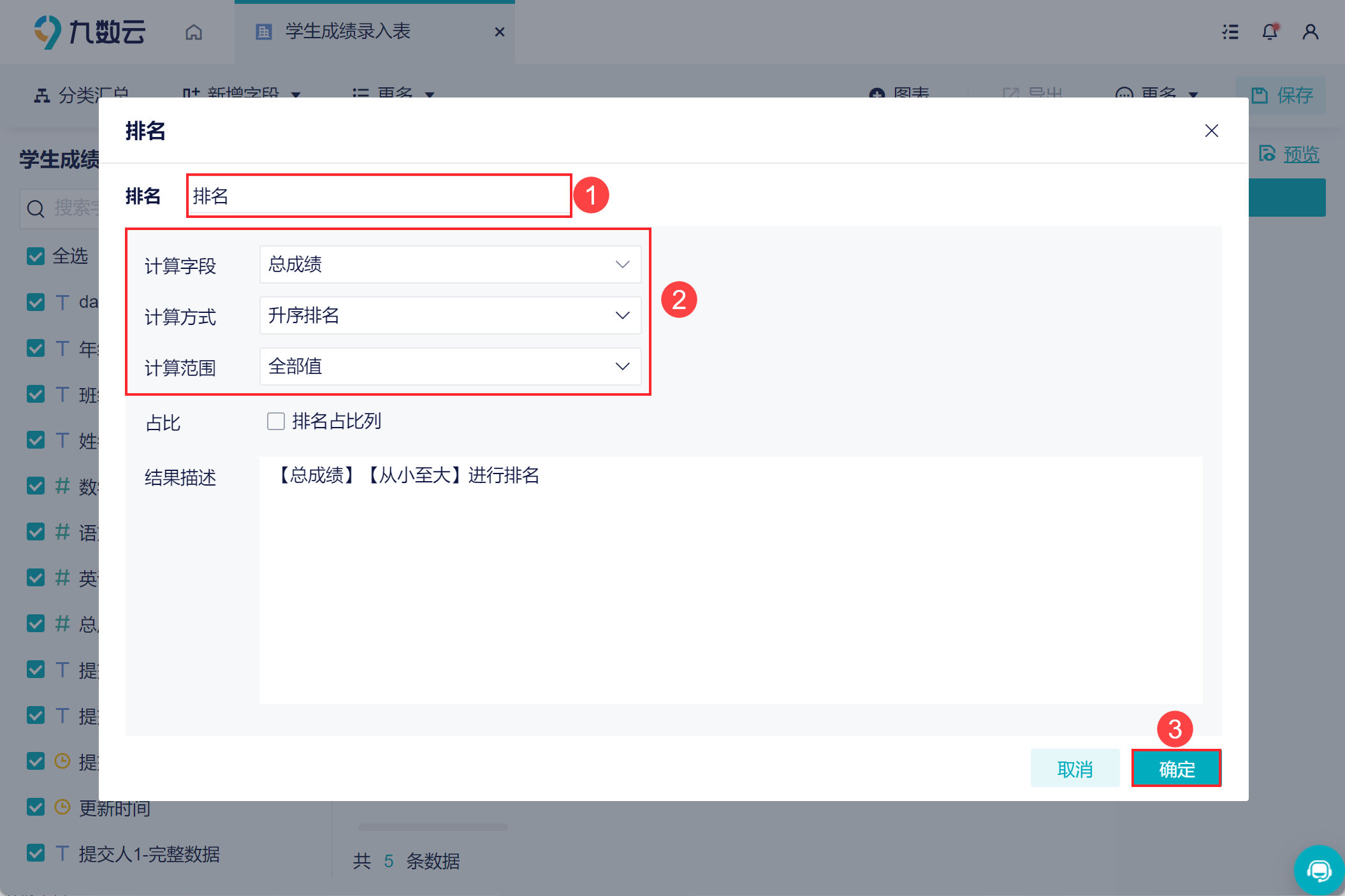Enable the 排名占比列 checkbox

click(x=276, y=421)
